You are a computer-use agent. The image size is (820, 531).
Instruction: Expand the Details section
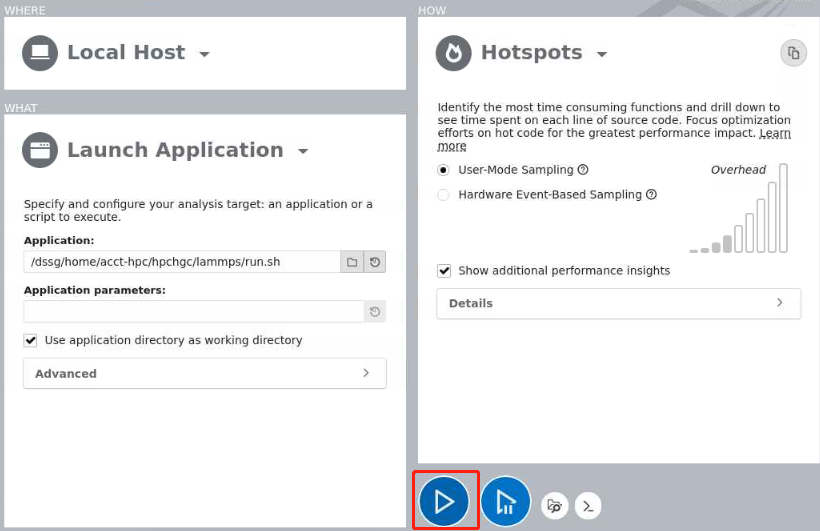pos(619,303)
